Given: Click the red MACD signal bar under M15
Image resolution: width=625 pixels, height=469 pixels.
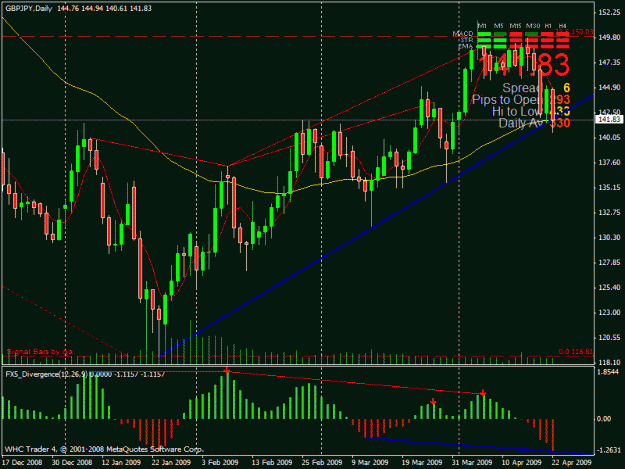Looking at the screenshot, I should coord(516,34).
